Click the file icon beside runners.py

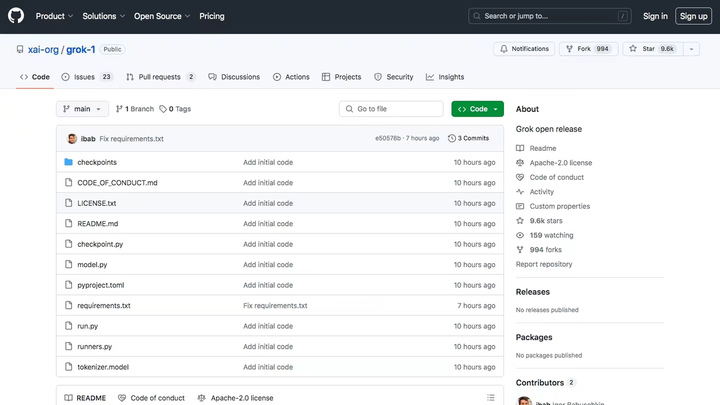[x=68, y=346]
